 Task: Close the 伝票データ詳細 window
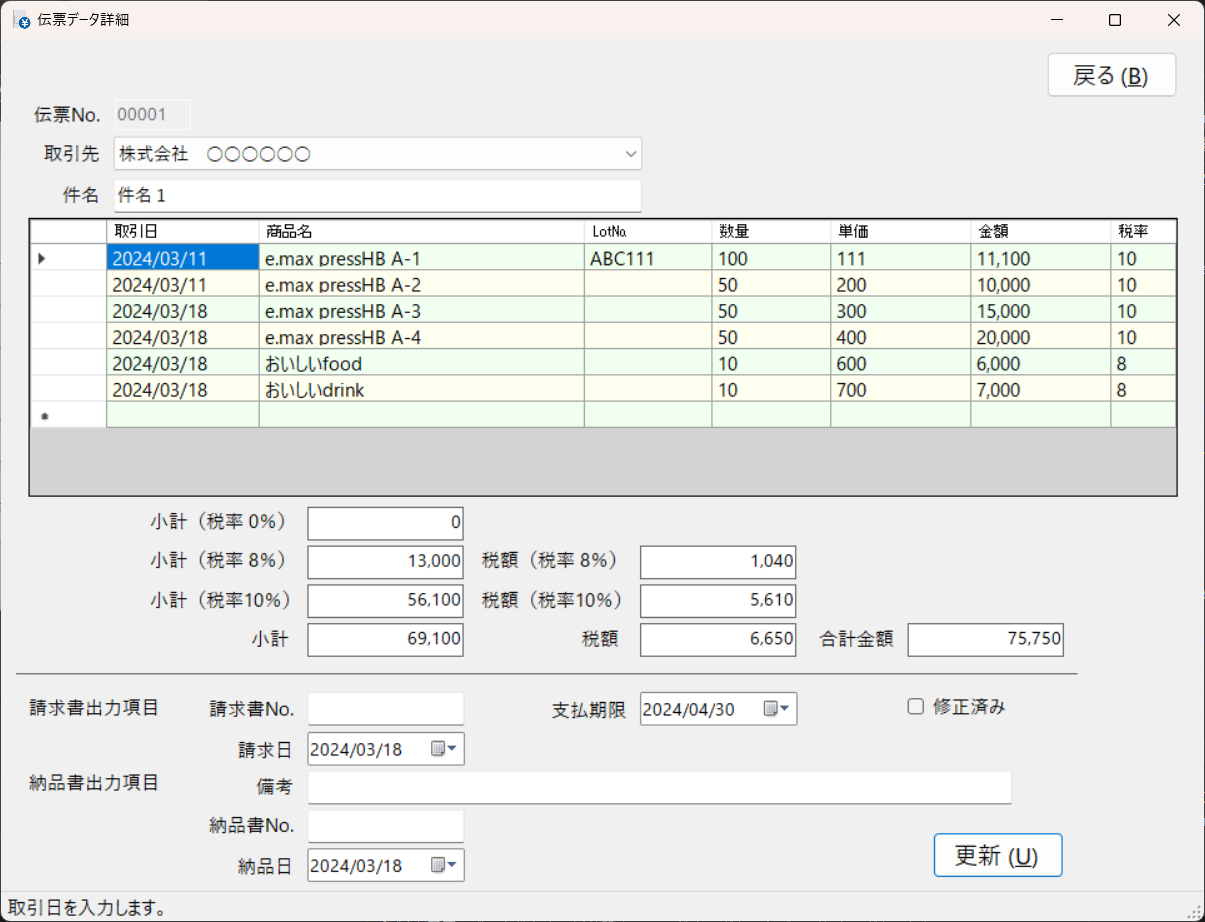point(1174,20)
